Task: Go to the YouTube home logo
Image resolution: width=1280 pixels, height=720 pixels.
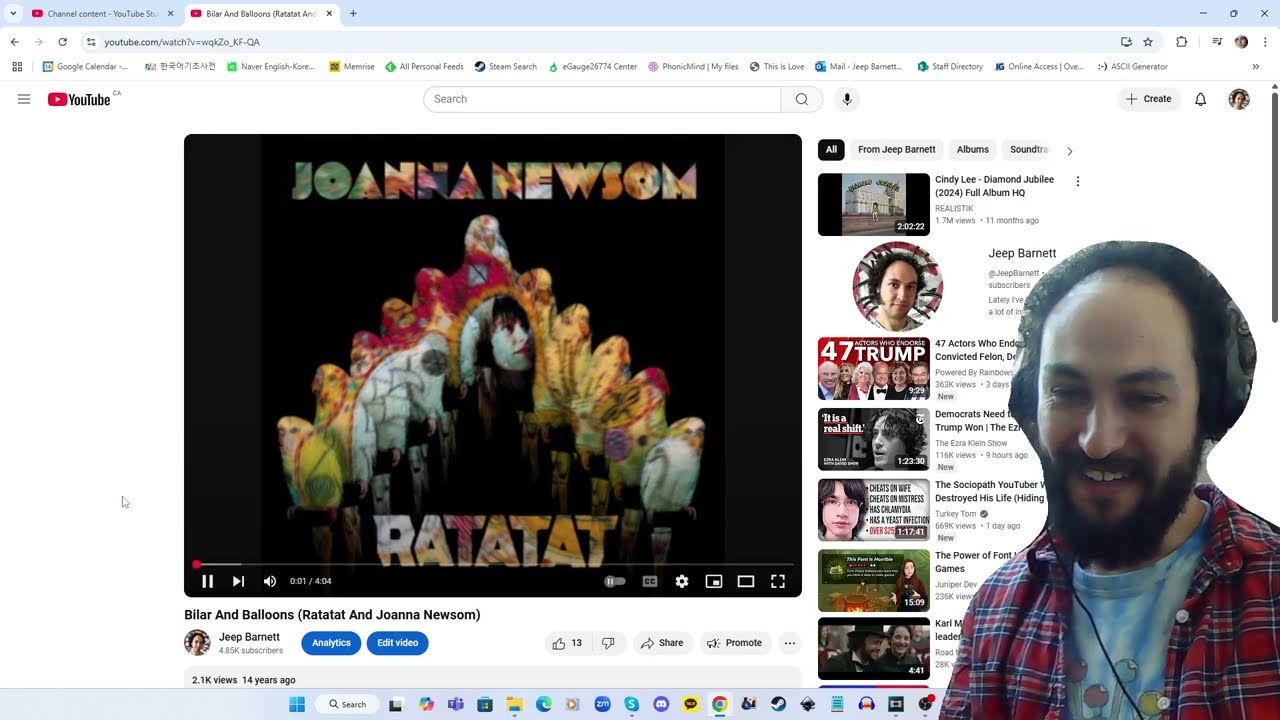Action: (80, 99)
